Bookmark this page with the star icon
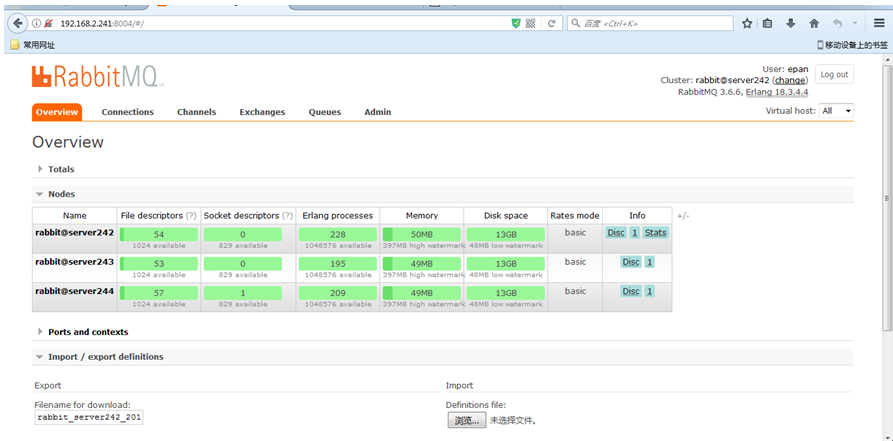 click(x=747, y=23)
